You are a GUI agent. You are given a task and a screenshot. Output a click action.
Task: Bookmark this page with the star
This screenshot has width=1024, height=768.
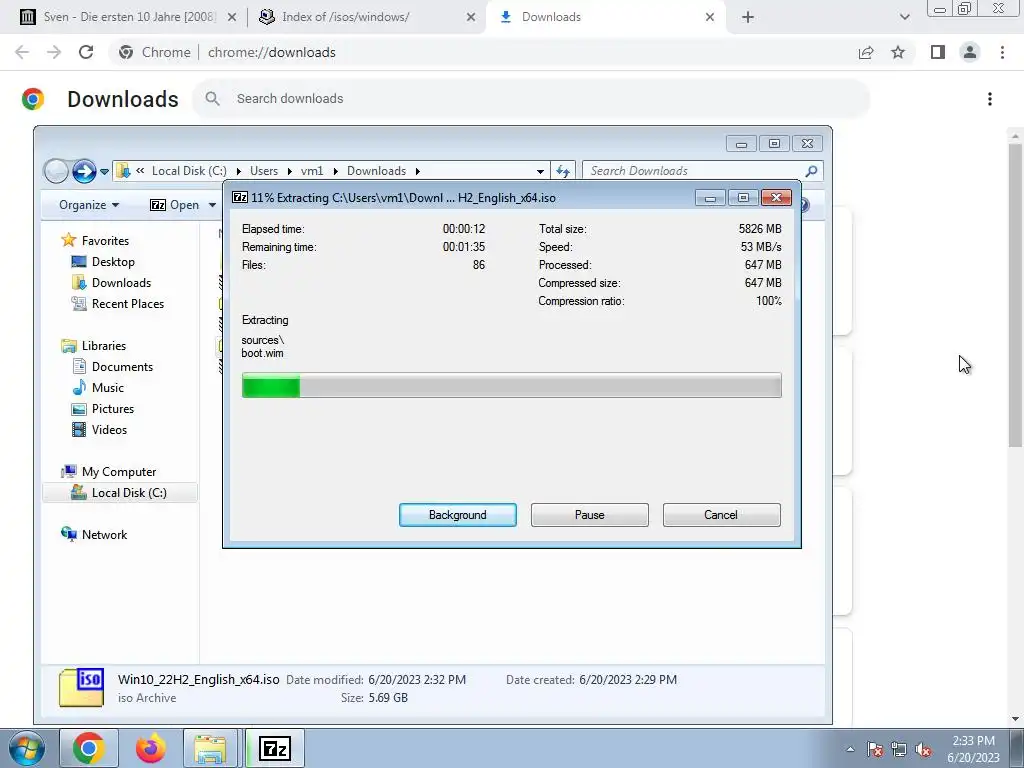(898, 52)
